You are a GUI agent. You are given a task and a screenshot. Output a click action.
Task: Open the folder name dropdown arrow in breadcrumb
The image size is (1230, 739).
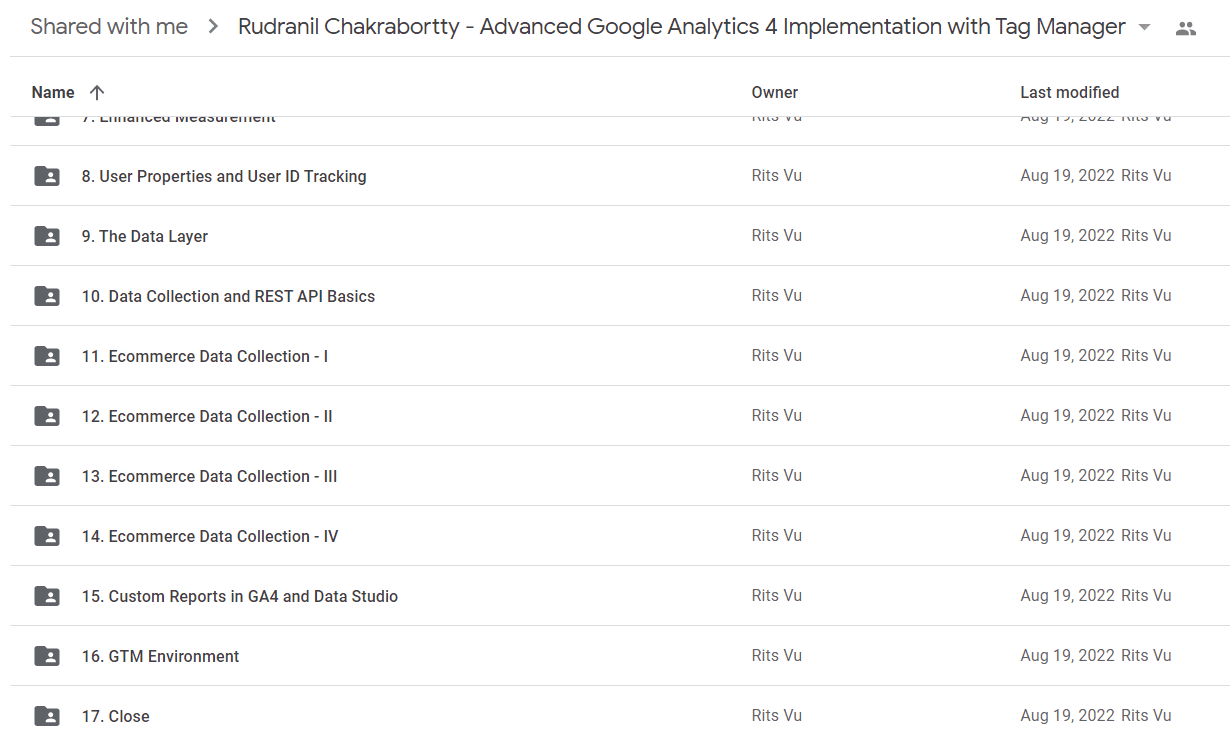1145,27
